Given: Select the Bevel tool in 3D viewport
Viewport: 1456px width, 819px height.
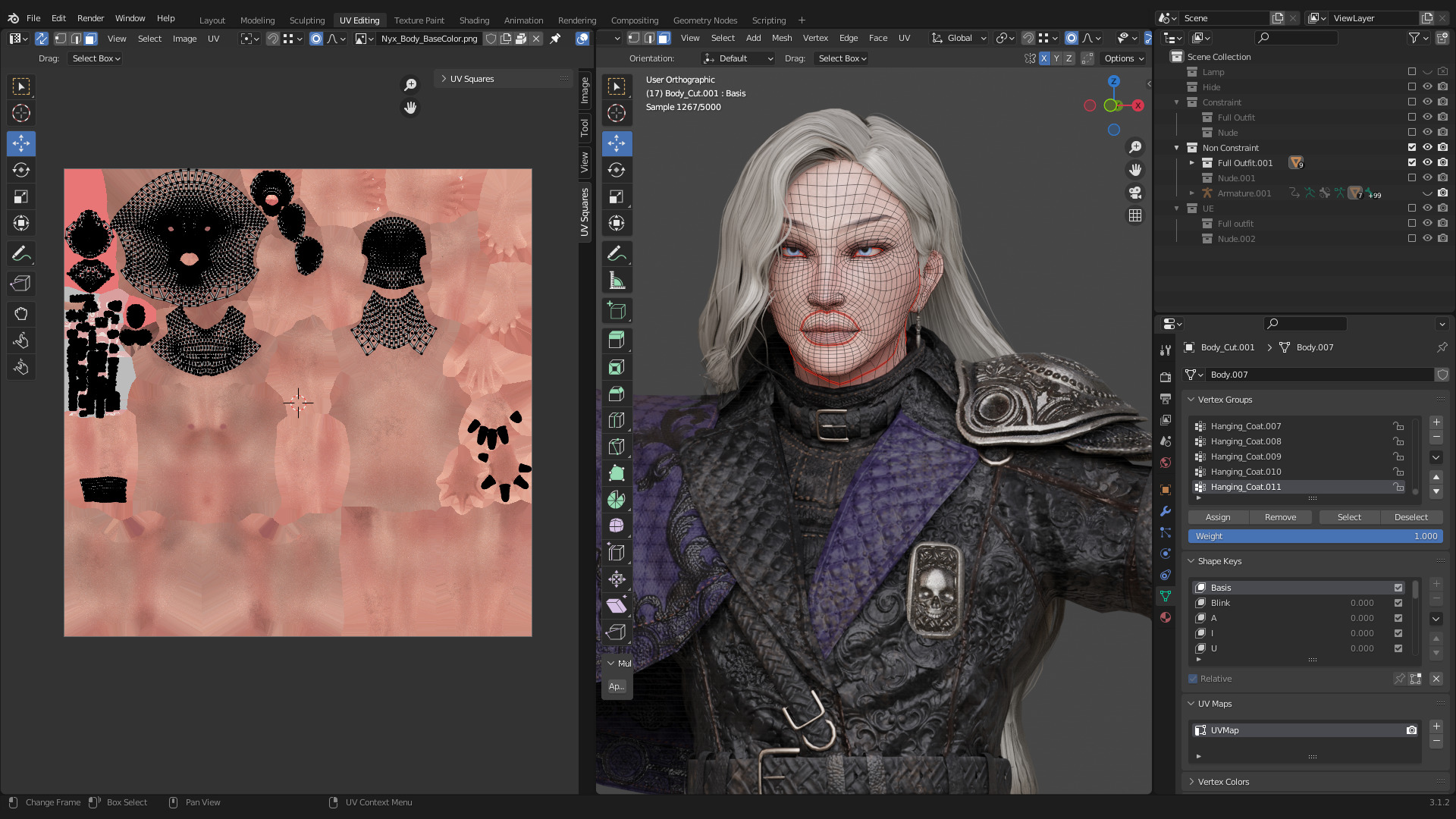Looking at the screenshot, I should click(617, 394).
